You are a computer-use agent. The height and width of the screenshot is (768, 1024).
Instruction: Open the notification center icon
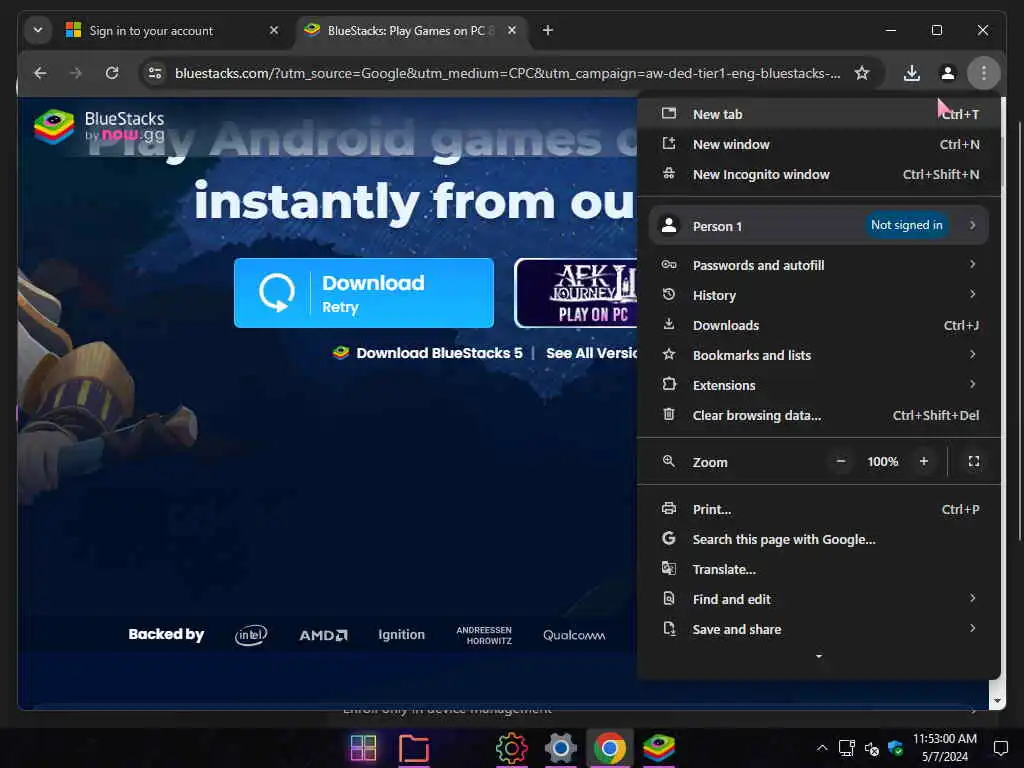click(1000, 748)
